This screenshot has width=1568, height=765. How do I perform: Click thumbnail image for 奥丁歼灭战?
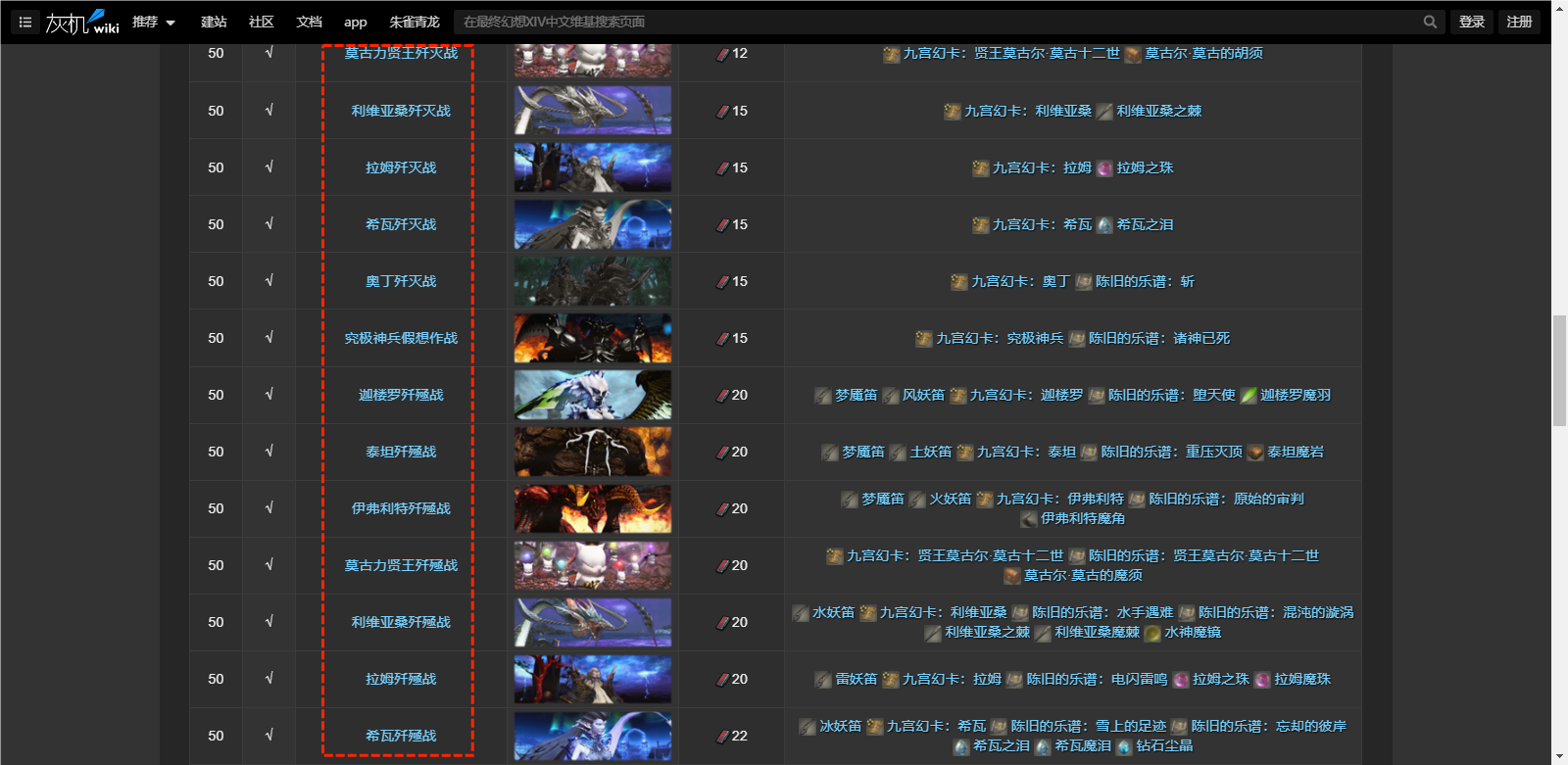pos(593,280)
